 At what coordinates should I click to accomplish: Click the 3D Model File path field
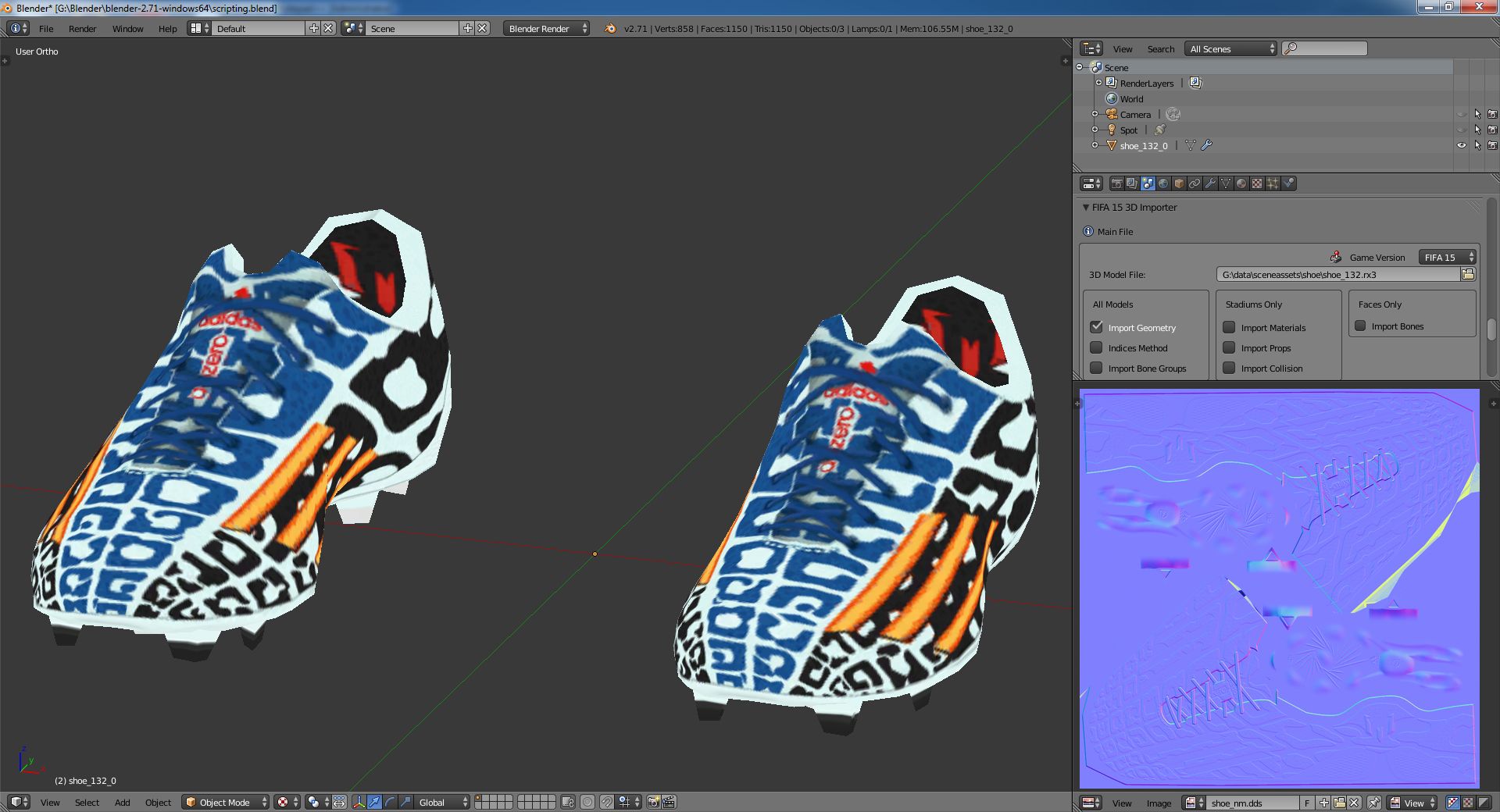(1337, 275)
